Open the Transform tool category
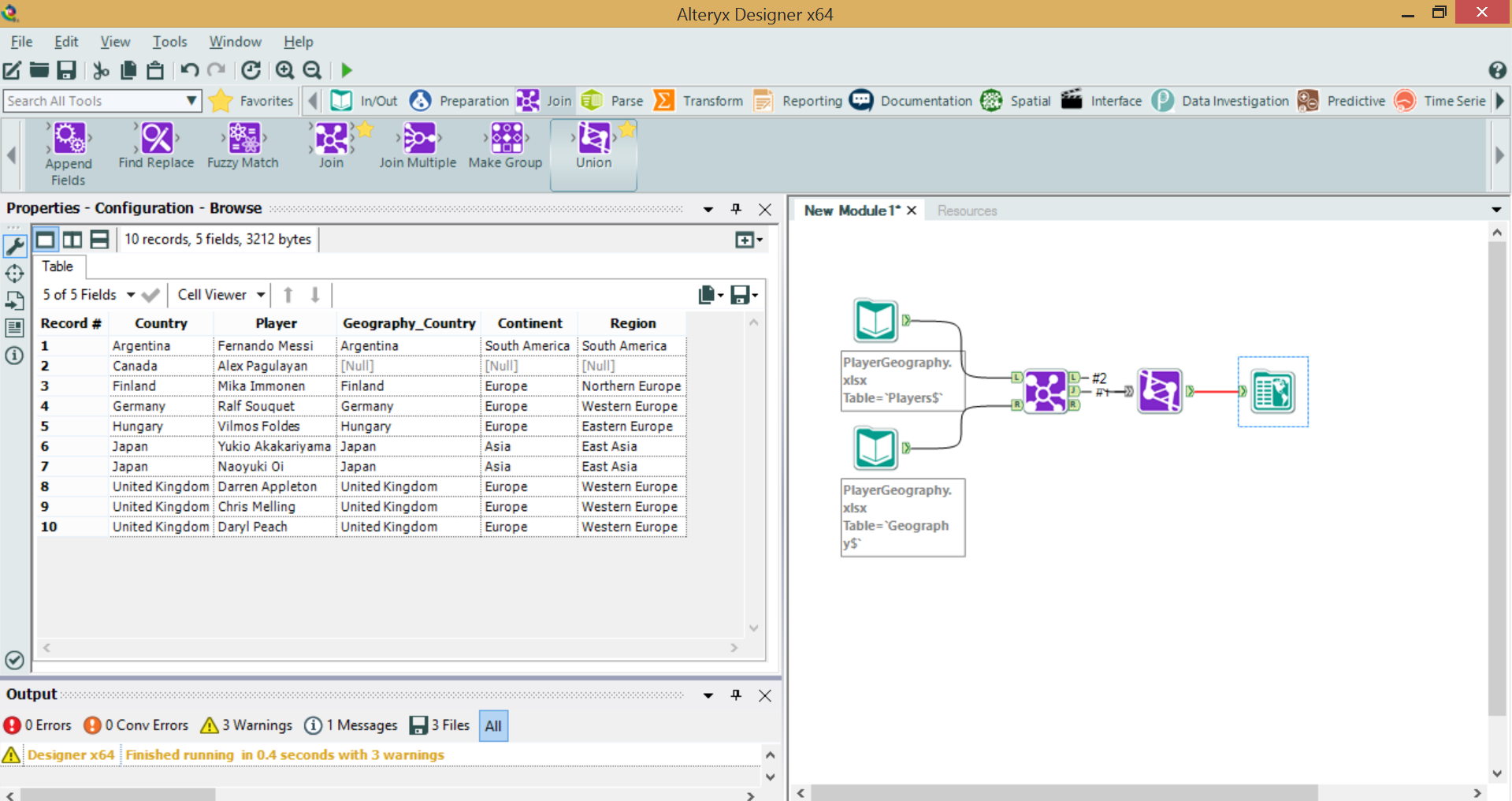This screenshot has height=801, width=1512. point(699,100)
